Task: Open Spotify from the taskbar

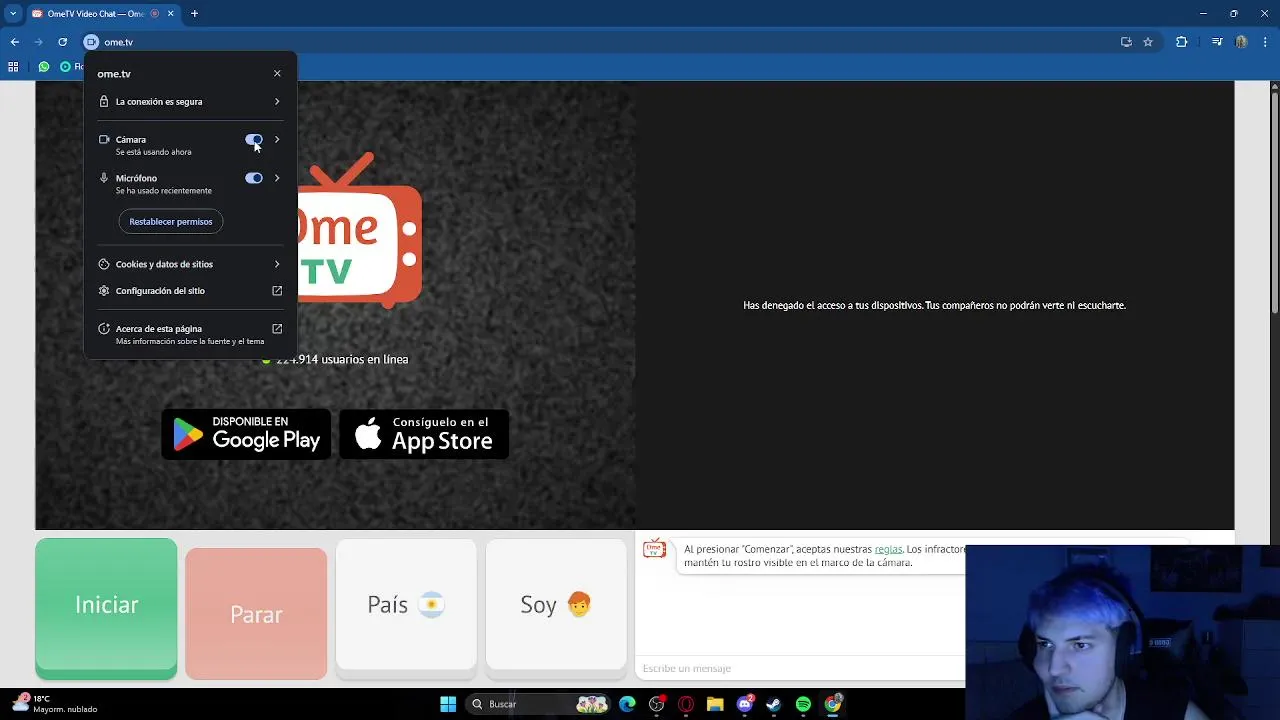Action: tap(803, 704)
